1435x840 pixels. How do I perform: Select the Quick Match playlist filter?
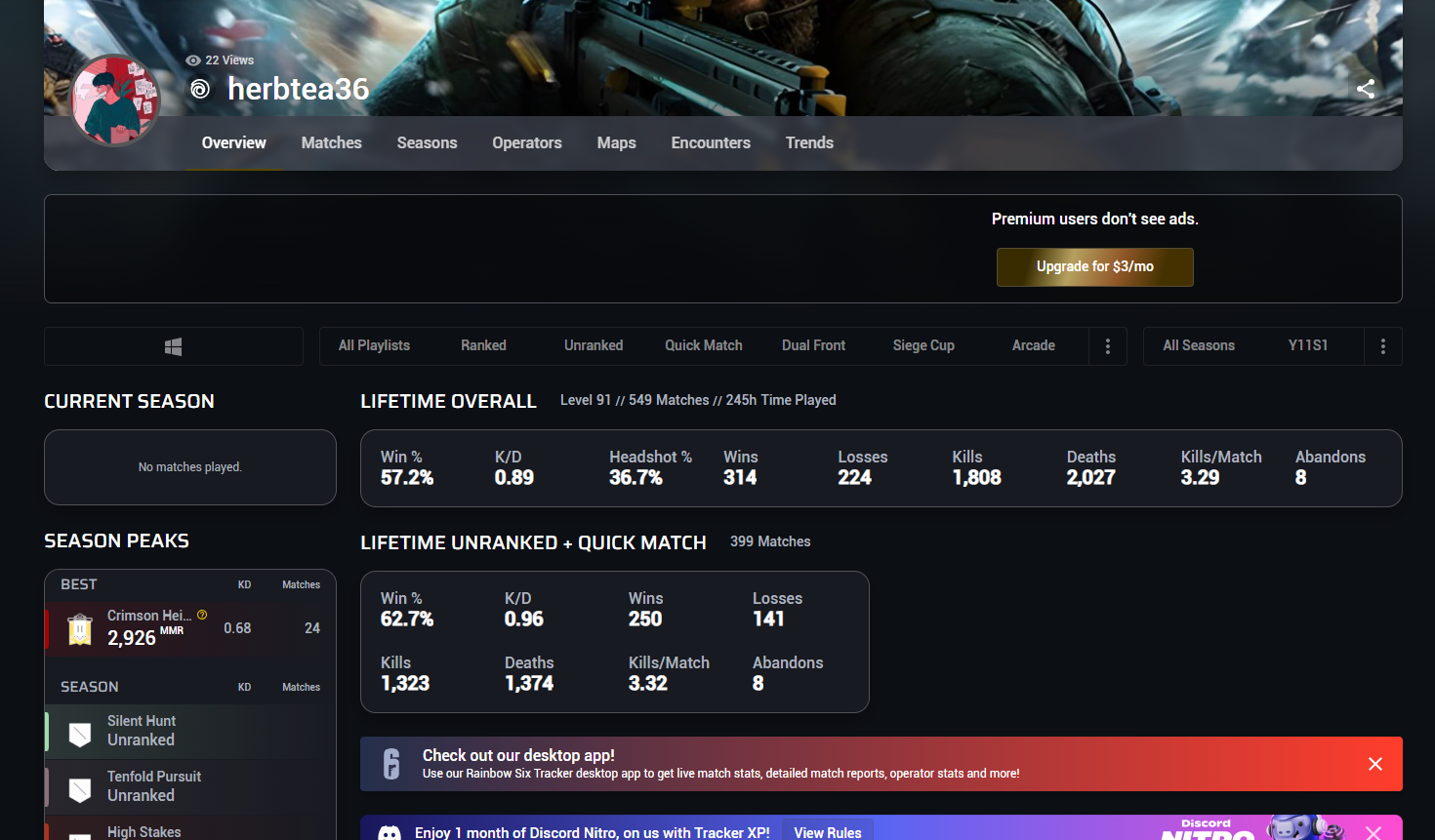[x=704, y=345]
